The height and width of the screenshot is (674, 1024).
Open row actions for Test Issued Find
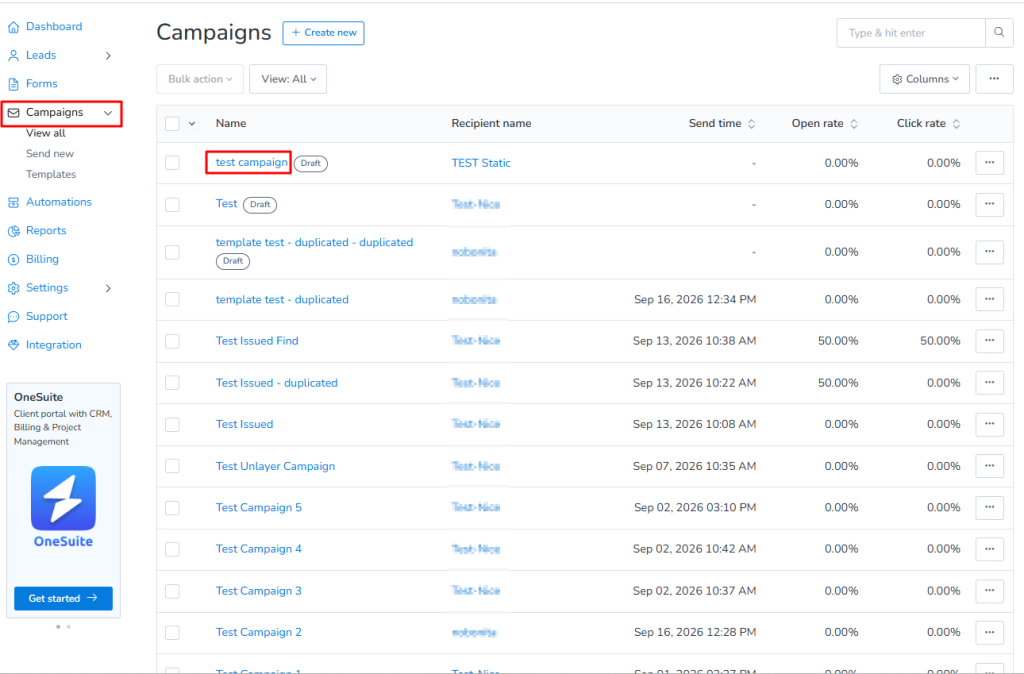(x=989, y=341)
